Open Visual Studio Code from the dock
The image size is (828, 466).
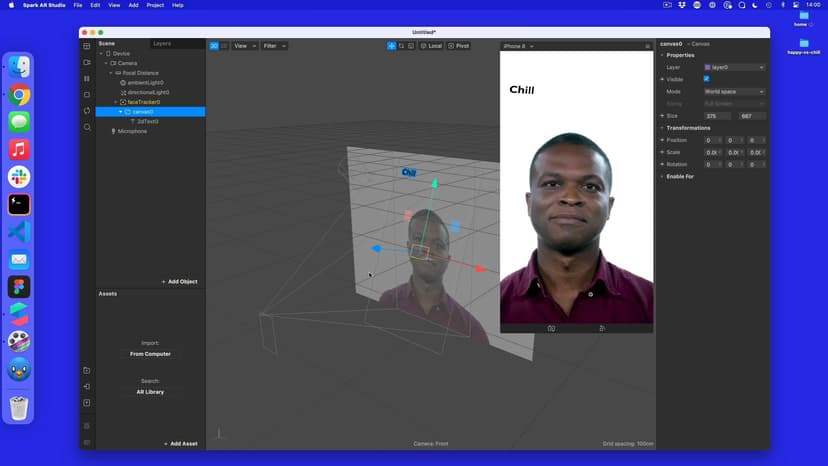click(x=19, y=232)
